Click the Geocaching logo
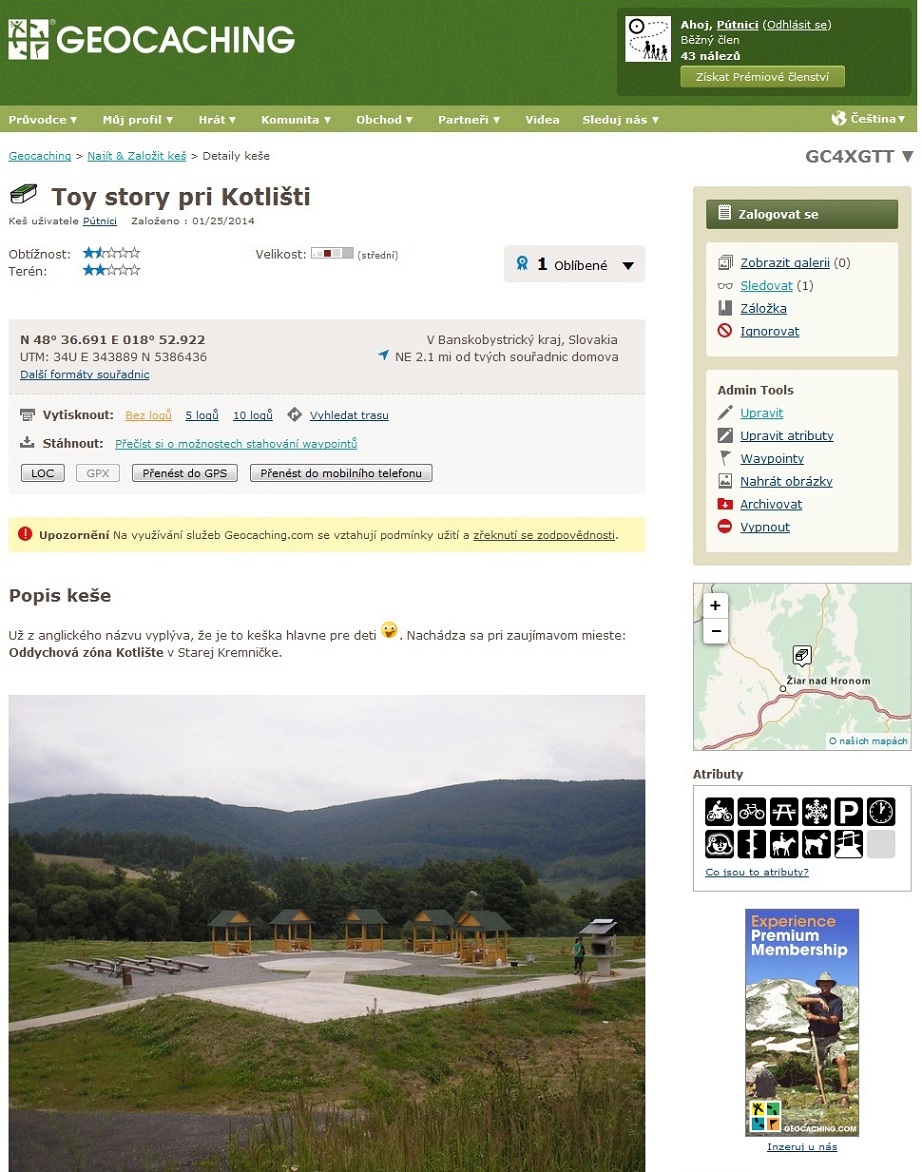The height and width of the screenshot is (1172, 922). 151,39
